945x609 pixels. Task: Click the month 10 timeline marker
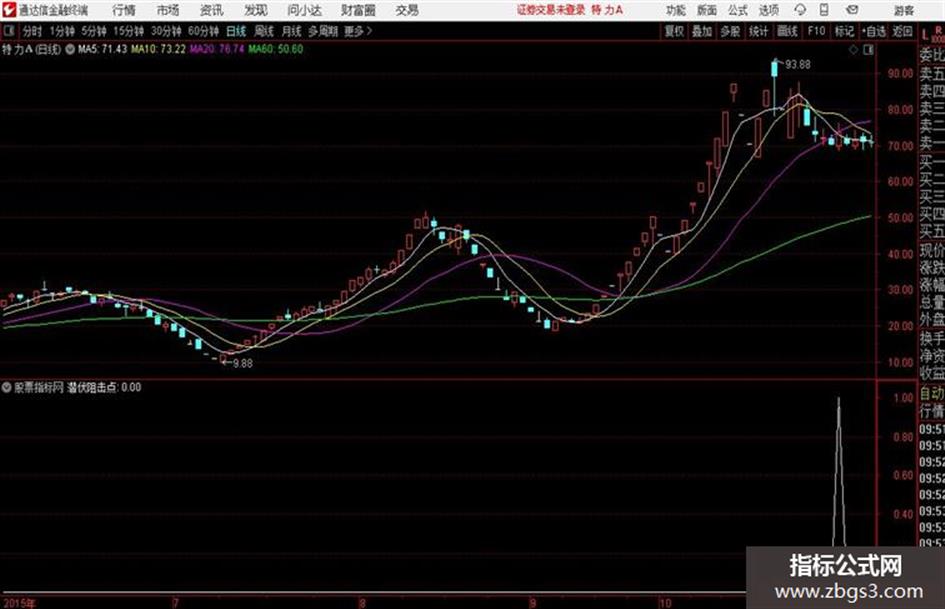pos(665,602)
